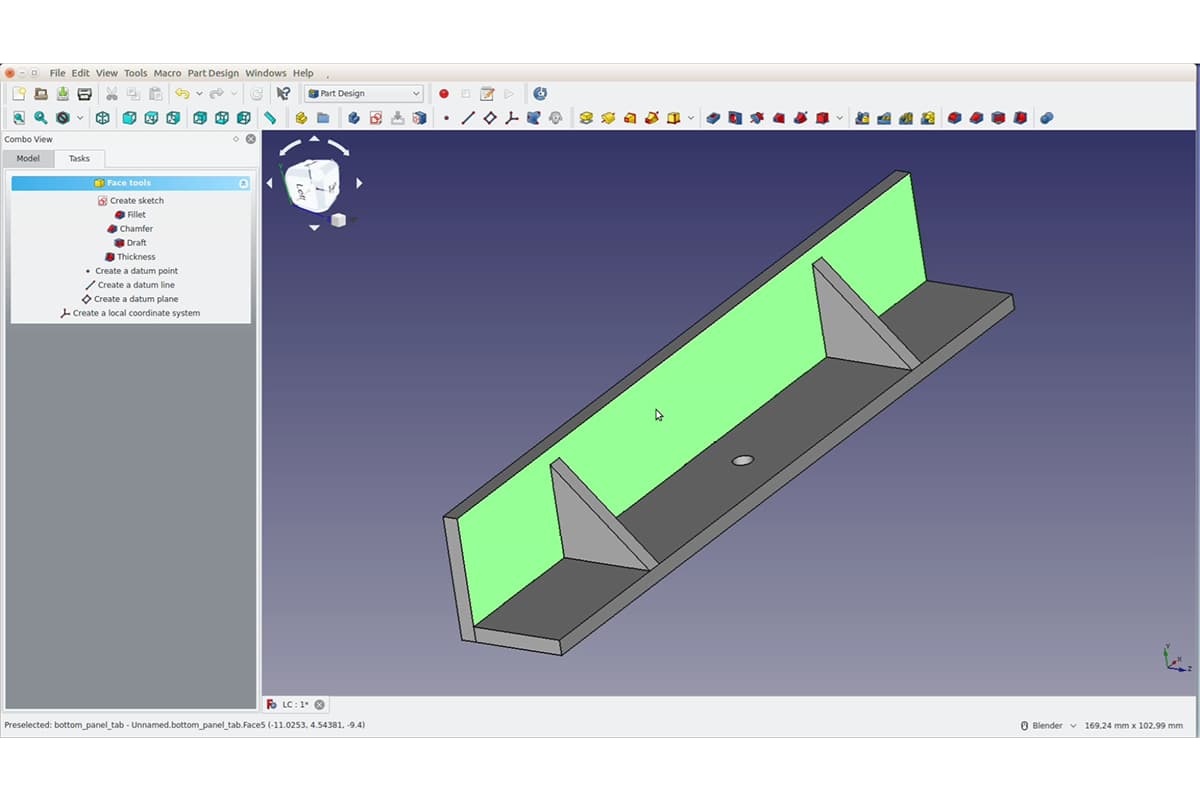
Task: Select the Tasks tab
Action: pos(79,158)
